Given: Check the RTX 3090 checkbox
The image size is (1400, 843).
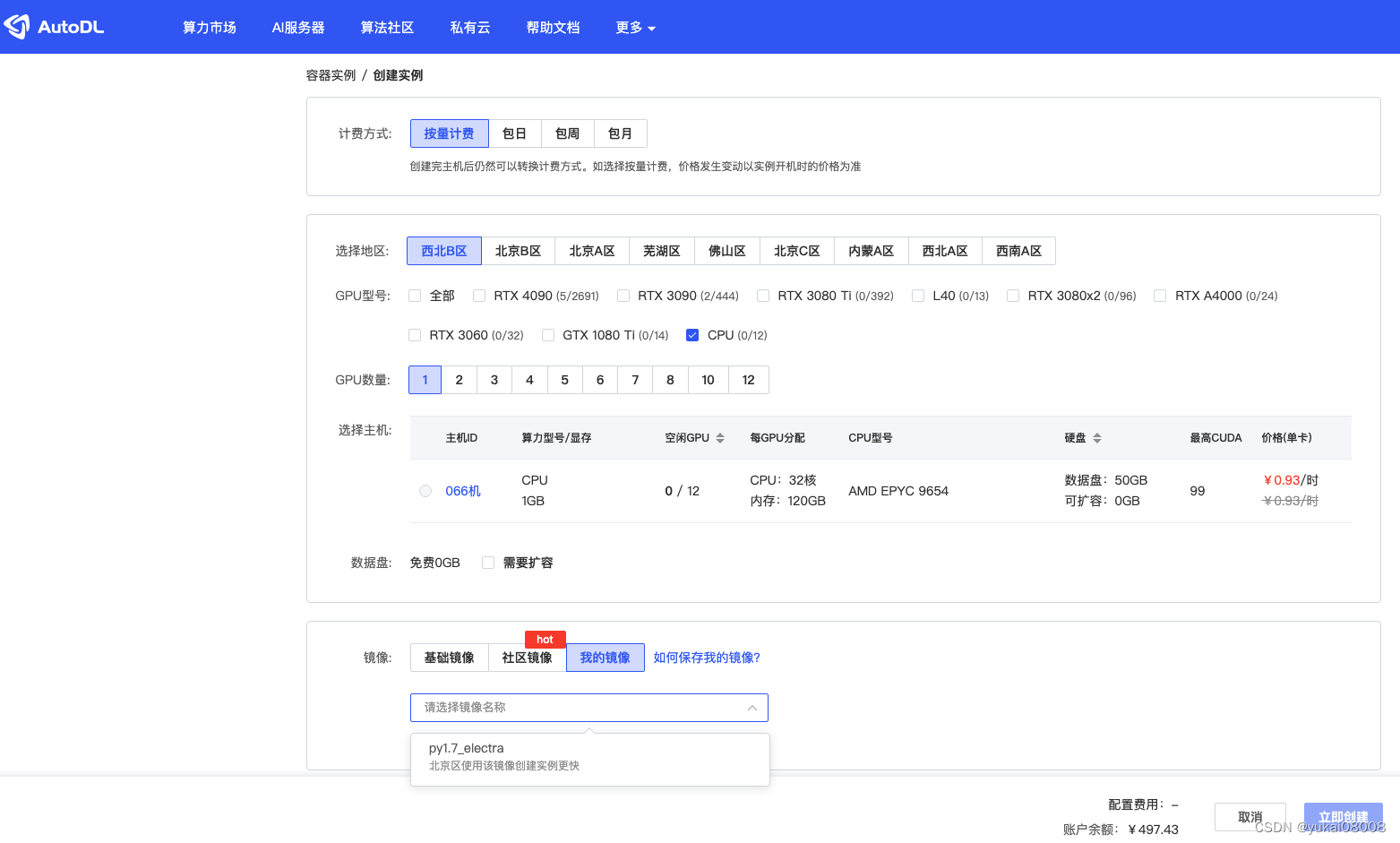Looking at the screenshot, I should tap(623, 296).
